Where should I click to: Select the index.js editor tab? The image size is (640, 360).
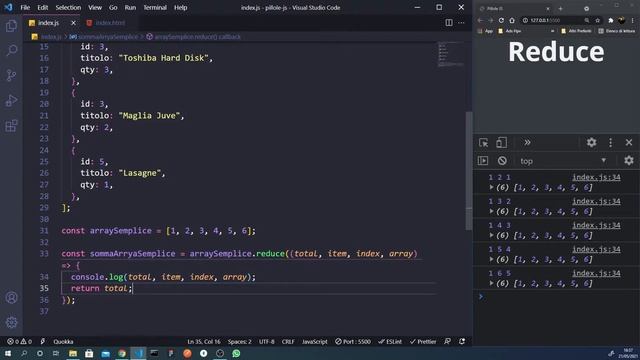(48, 23)
